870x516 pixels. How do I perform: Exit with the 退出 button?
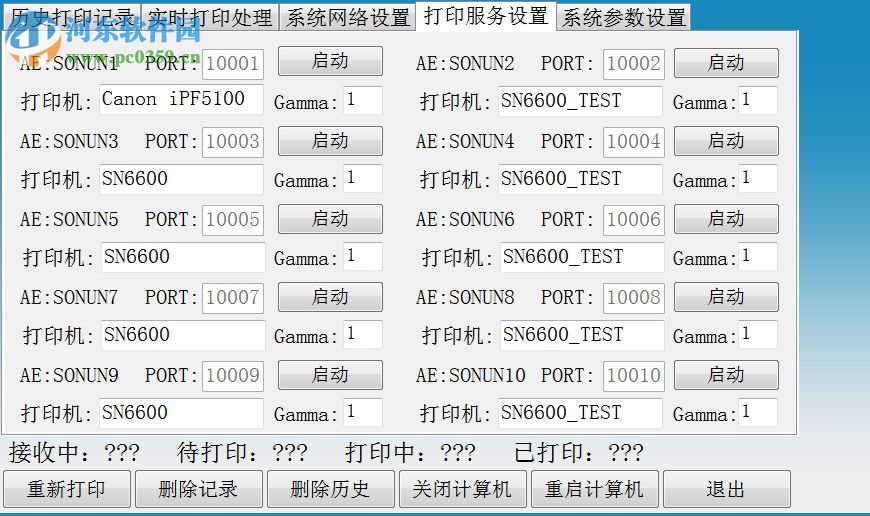coord(727,489)
